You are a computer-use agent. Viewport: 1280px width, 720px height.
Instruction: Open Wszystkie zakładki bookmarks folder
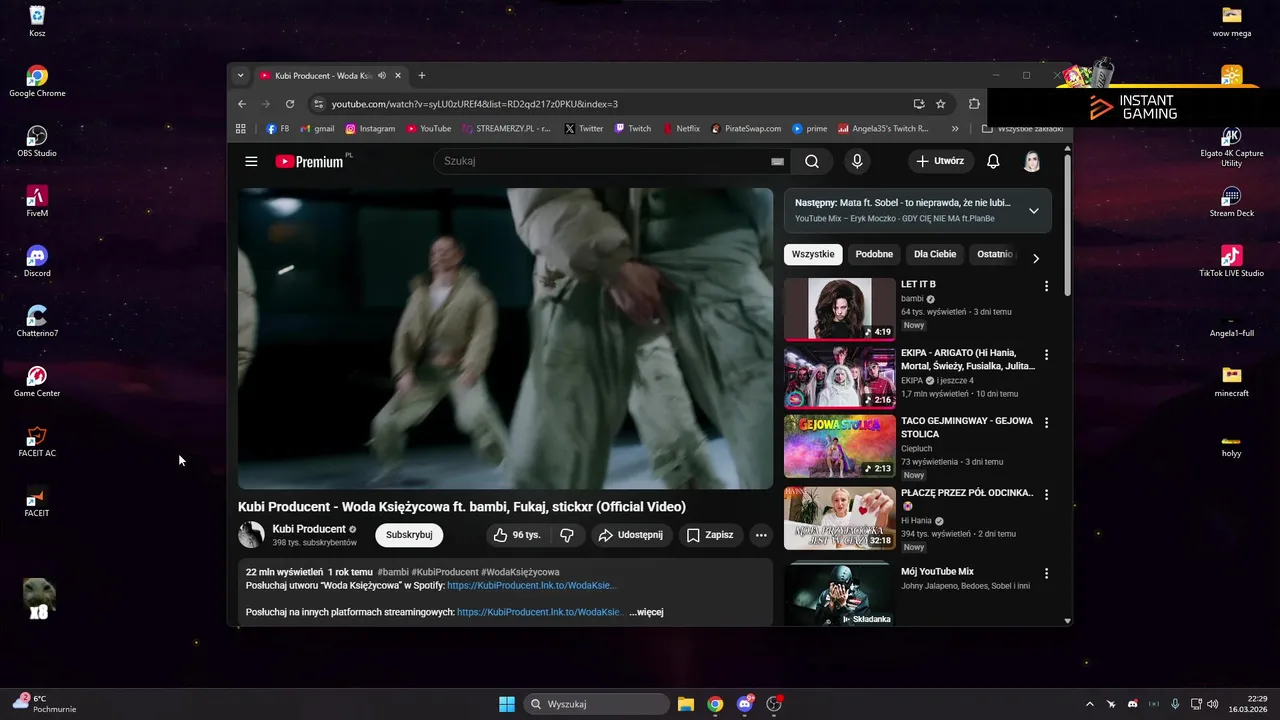[1023, 129]
